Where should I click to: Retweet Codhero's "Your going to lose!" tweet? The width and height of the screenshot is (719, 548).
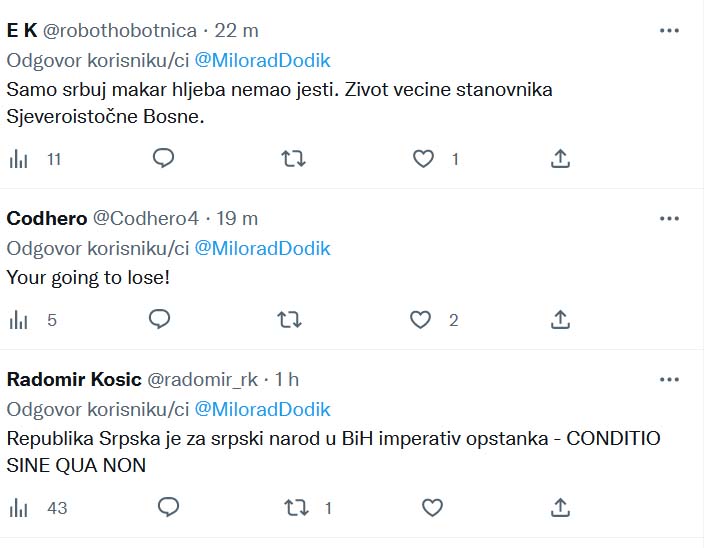pyautogui.click(x=289, y=319)
